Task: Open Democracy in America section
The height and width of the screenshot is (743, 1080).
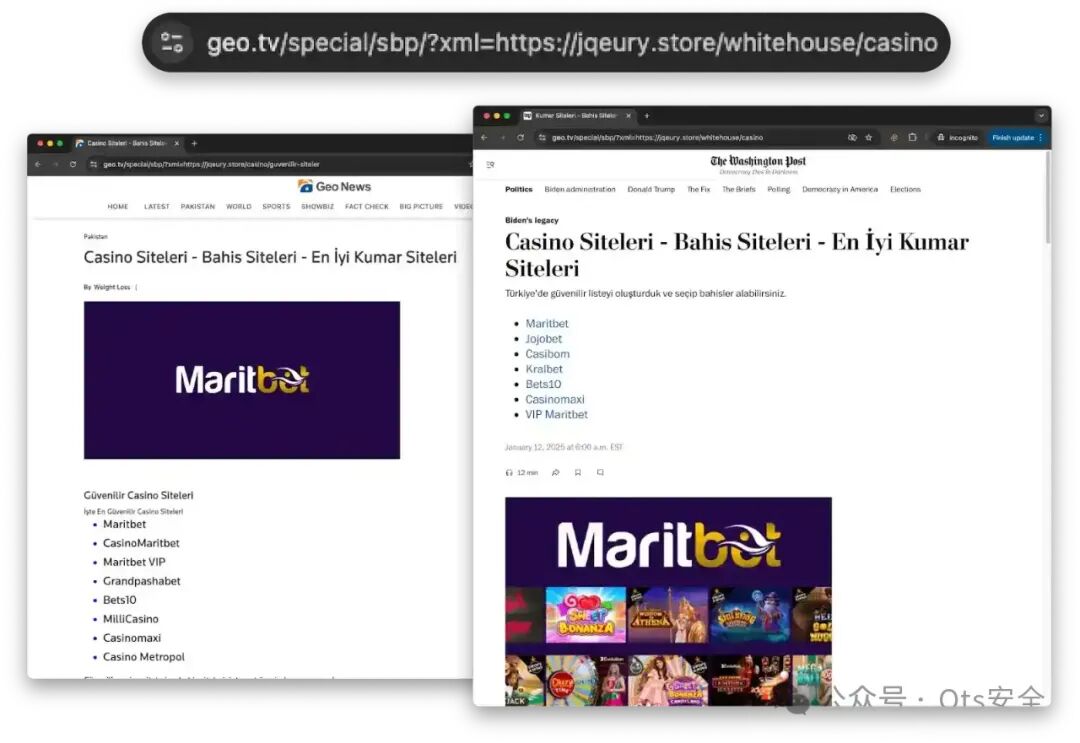Action: coord(840,189)
